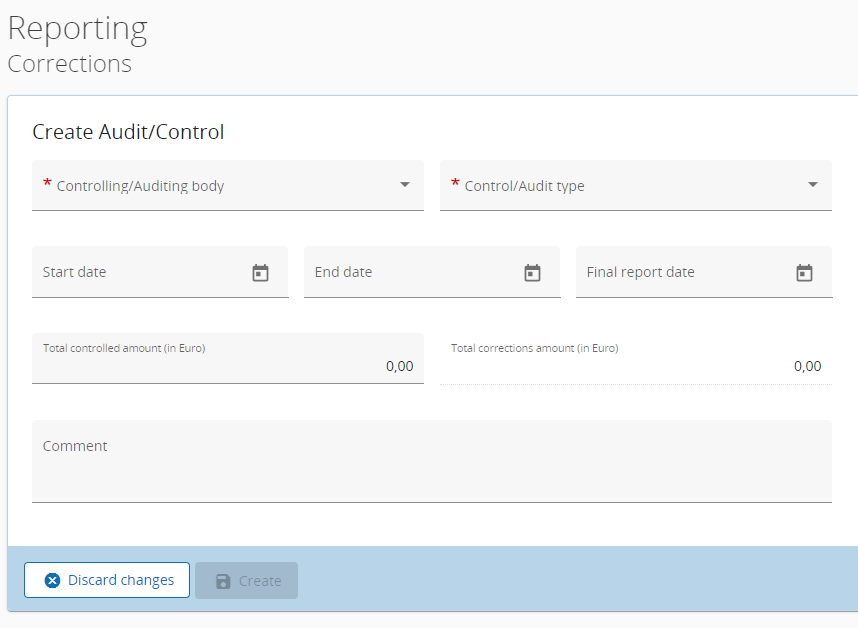
Task: Focus the Start date text field
Action: [140, 272]
